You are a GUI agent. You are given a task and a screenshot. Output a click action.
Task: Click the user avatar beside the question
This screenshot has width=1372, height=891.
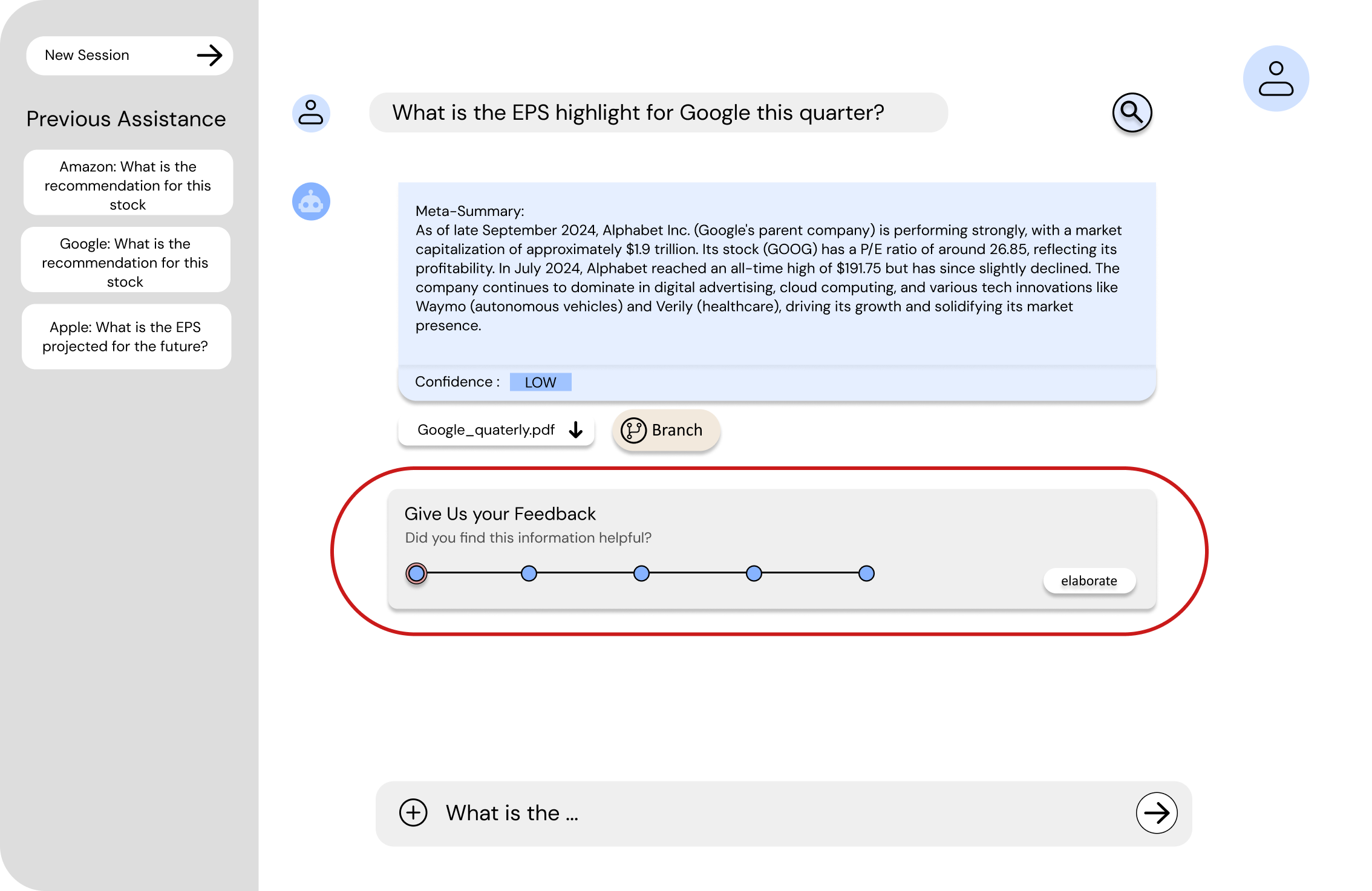click(311, 113)
